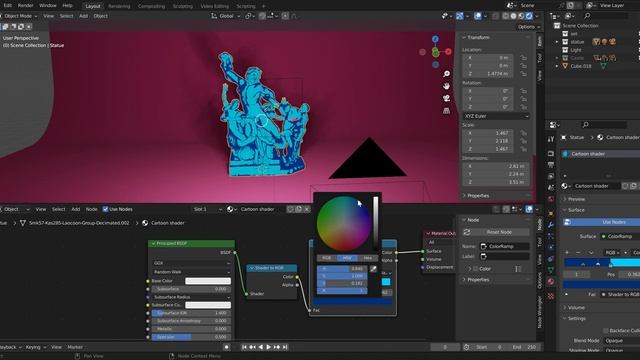Open the Render menu in top bar

[x=25, y=5]
